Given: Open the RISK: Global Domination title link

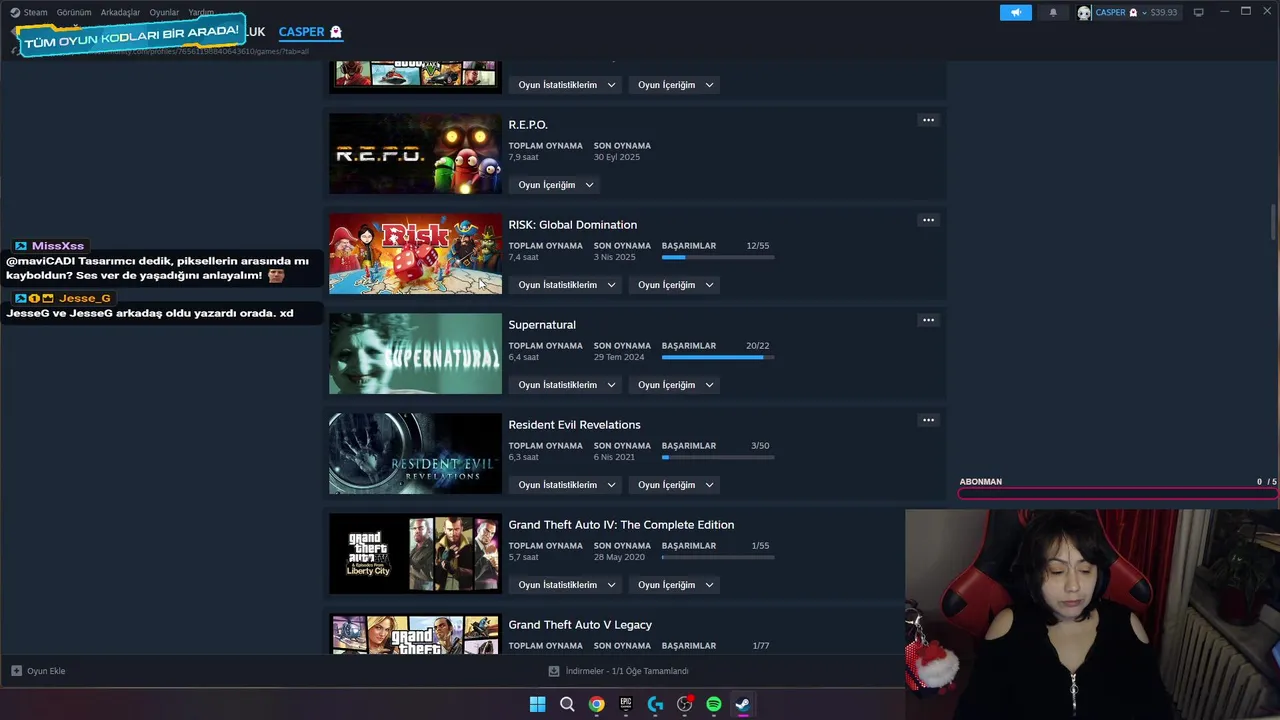Looking at the screenshot, I should pos(572,225).
